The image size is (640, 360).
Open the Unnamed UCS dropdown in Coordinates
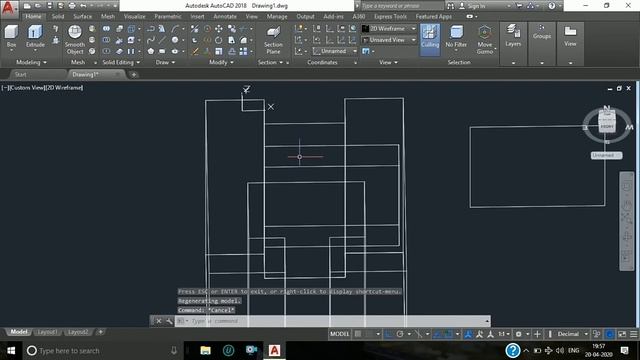(334, 51)
